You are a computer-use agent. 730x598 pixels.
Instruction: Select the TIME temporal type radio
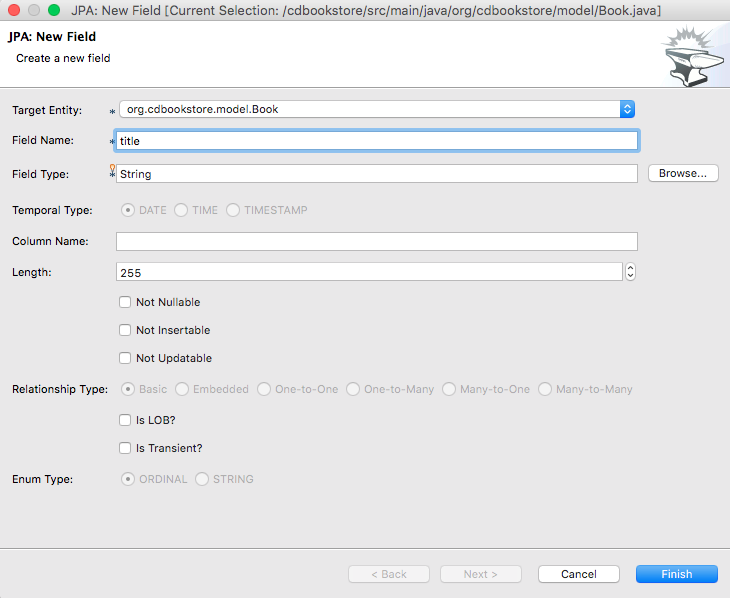click(181, 210)
